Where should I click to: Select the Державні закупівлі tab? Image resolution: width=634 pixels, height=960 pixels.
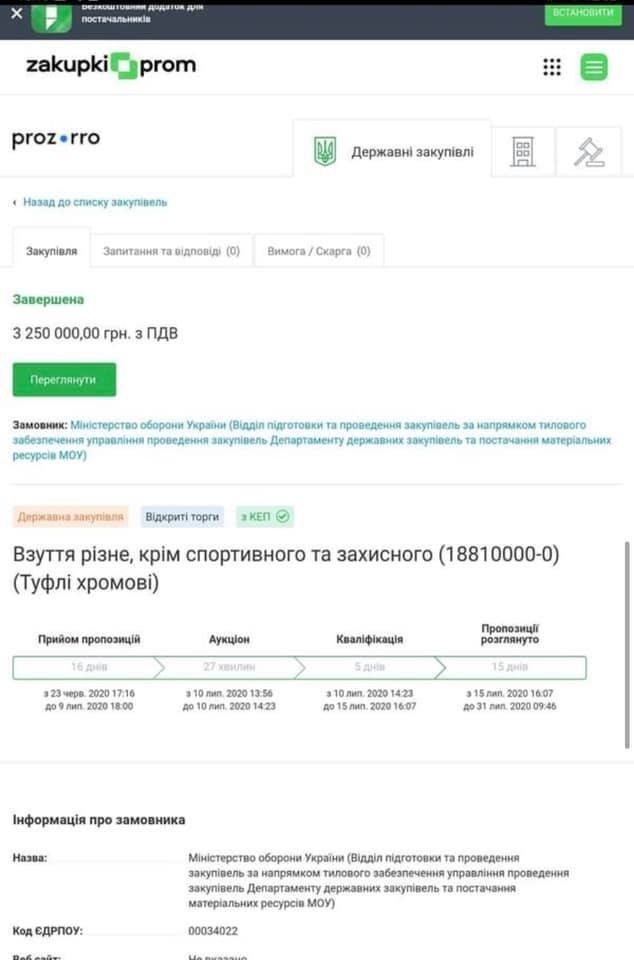(392, 151)
